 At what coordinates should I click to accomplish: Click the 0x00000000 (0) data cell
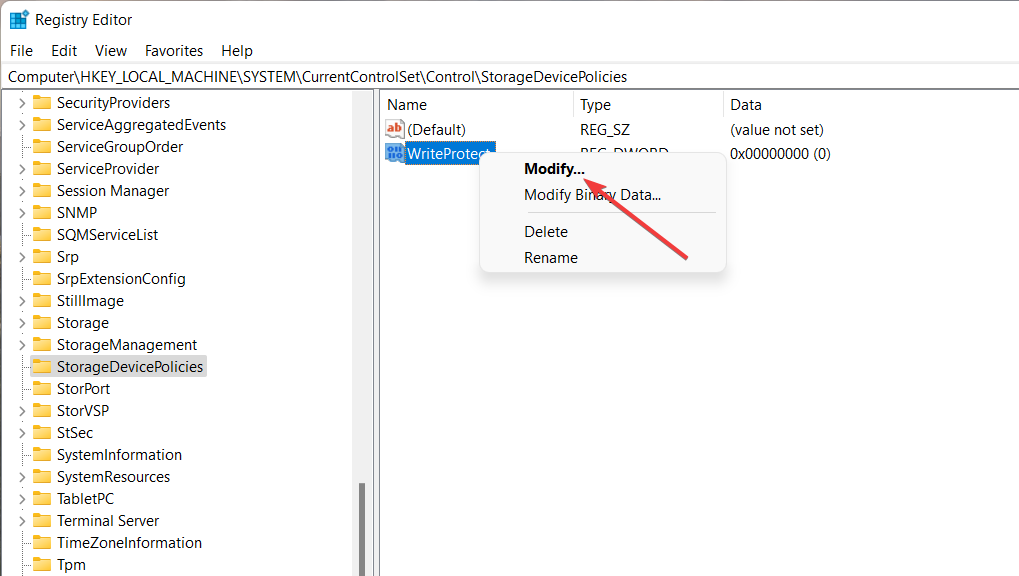(780, 154)
